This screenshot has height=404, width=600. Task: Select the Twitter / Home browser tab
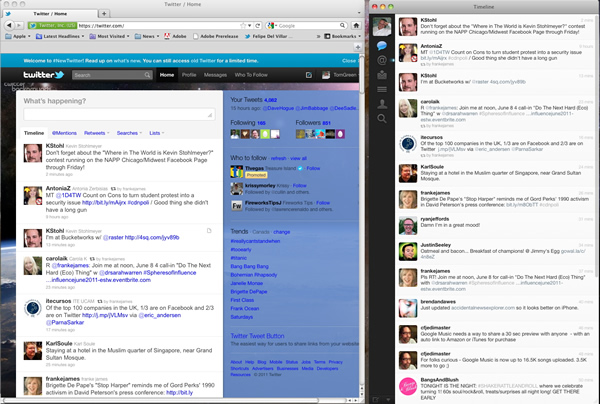(50, 14)
